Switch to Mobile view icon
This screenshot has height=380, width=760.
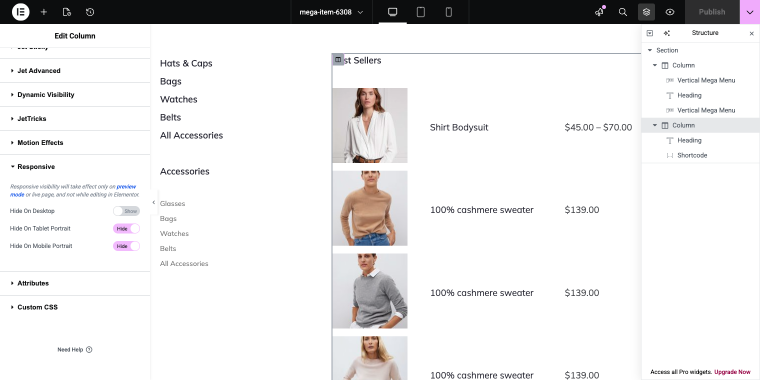coord(449,12)
